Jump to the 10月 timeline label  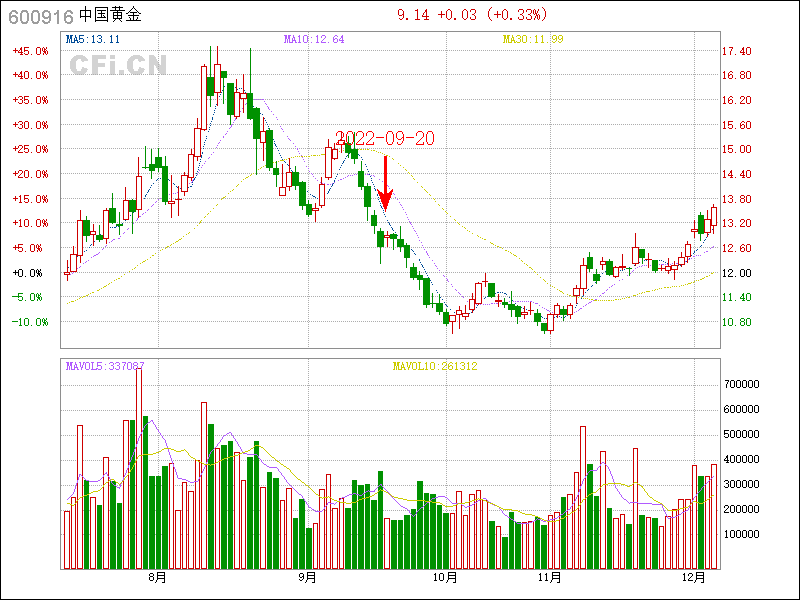446,577
